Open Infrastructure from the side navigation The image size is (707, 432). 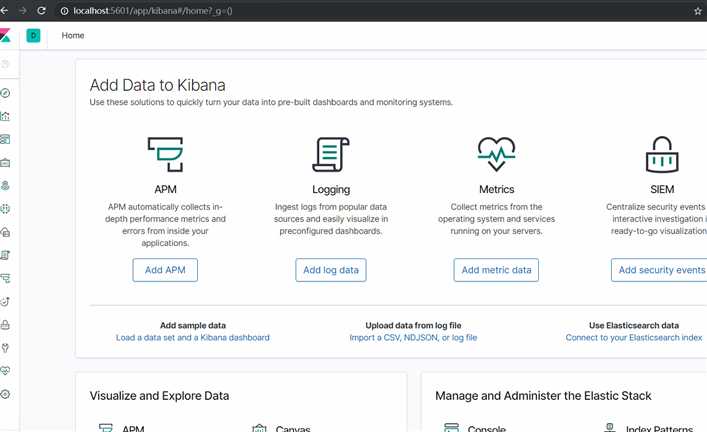tap(5, 232)
